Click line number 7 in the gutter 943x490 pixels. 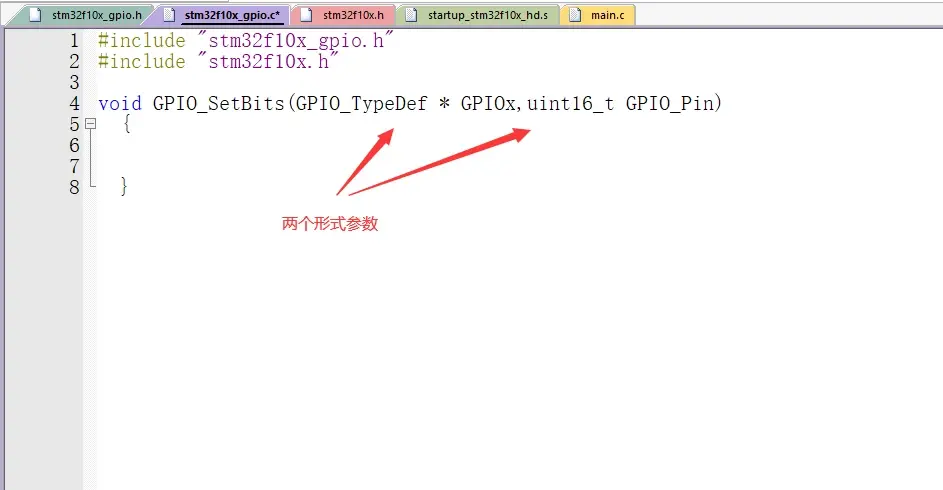click(74, 167)
